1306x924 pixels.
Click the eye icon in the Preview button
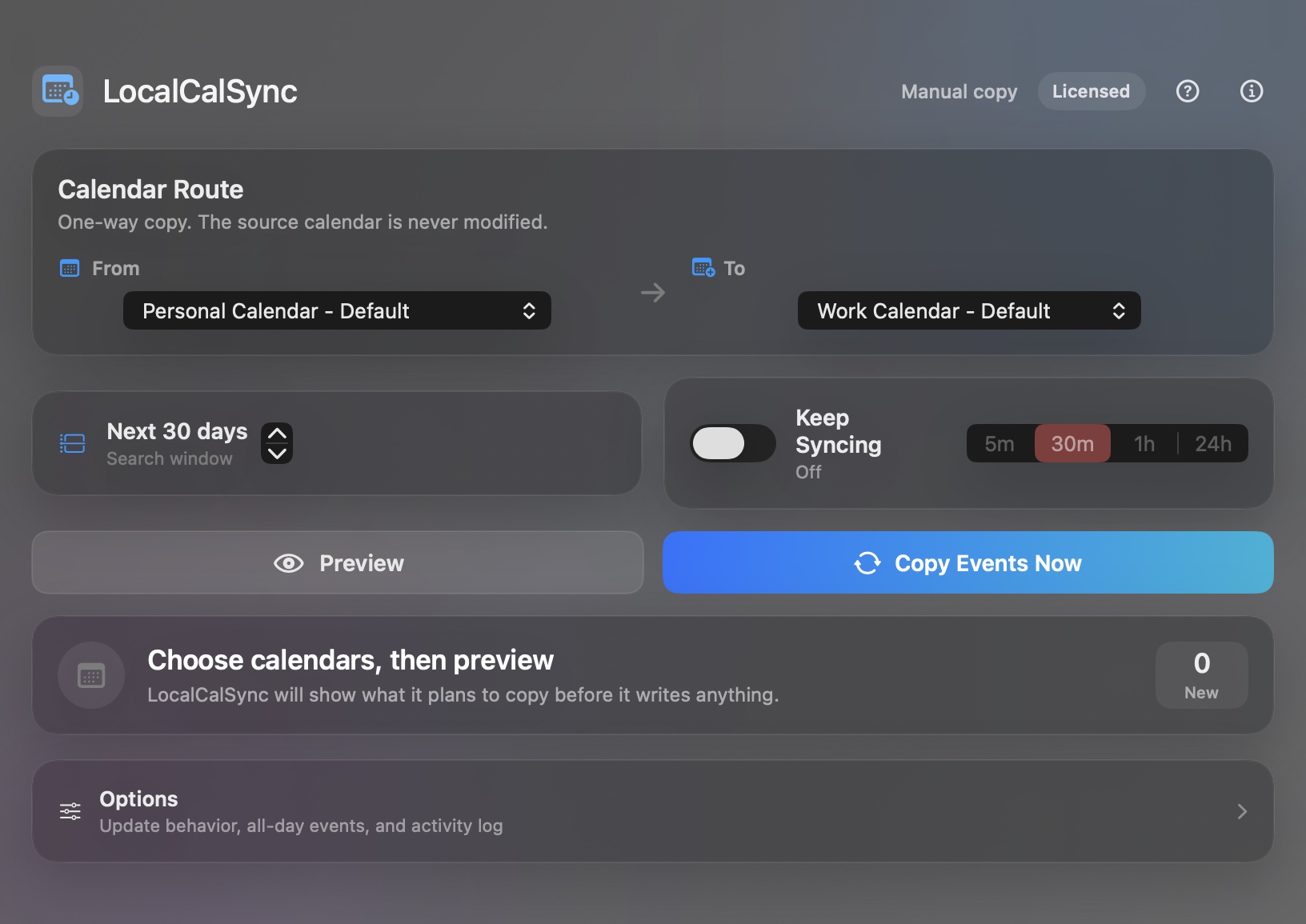[x=289, y=563]
